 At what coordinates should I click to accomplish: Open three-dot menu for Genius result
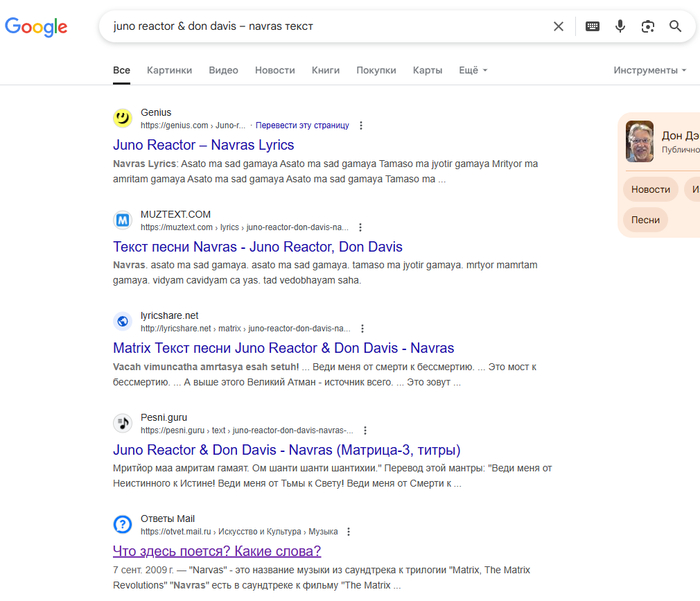coord(361,125)
